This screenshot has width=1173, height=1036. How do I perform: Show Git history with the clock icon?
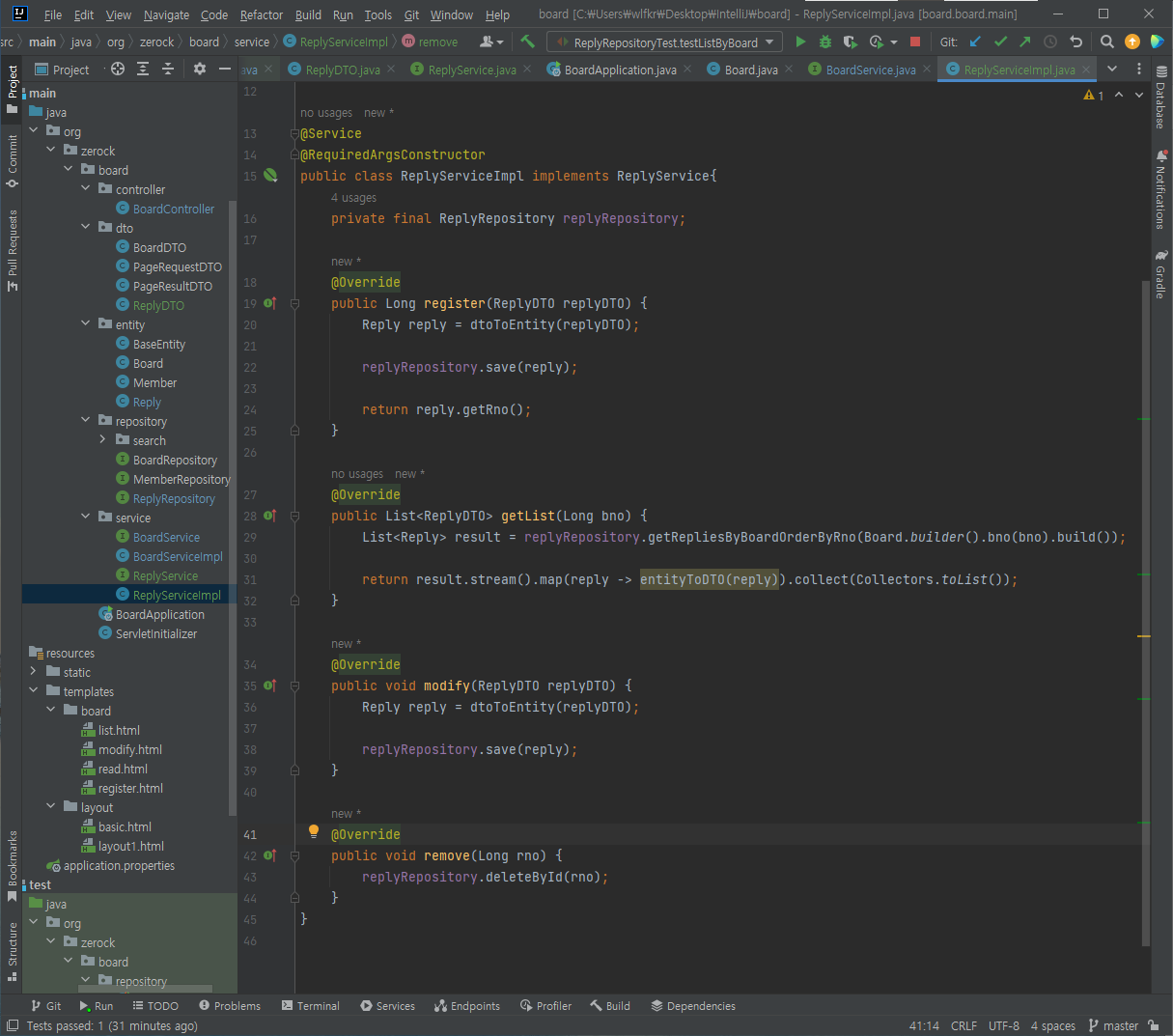point(1050,42)
